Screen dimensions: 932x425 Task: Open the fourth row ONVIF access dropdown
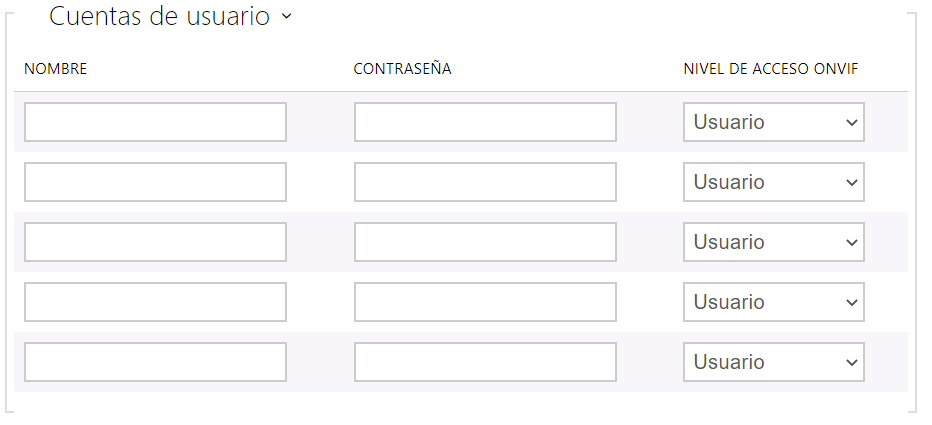[774, 302]
